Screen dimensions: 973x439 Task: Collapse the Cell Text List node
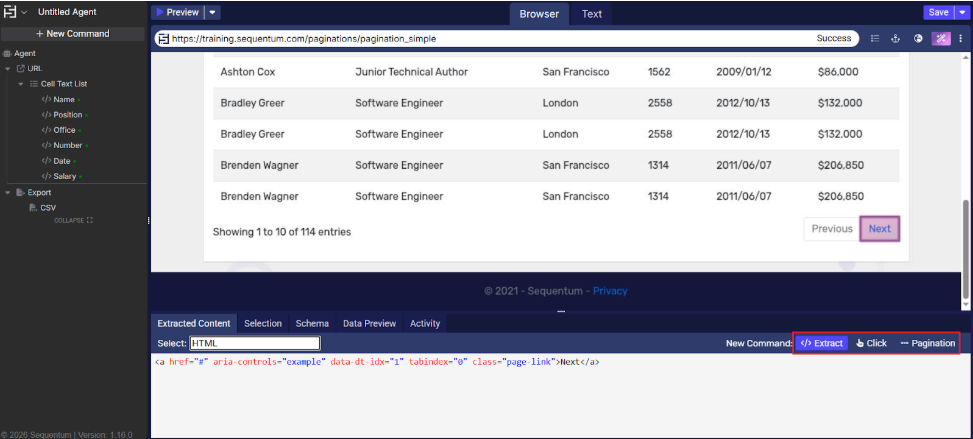21,84
